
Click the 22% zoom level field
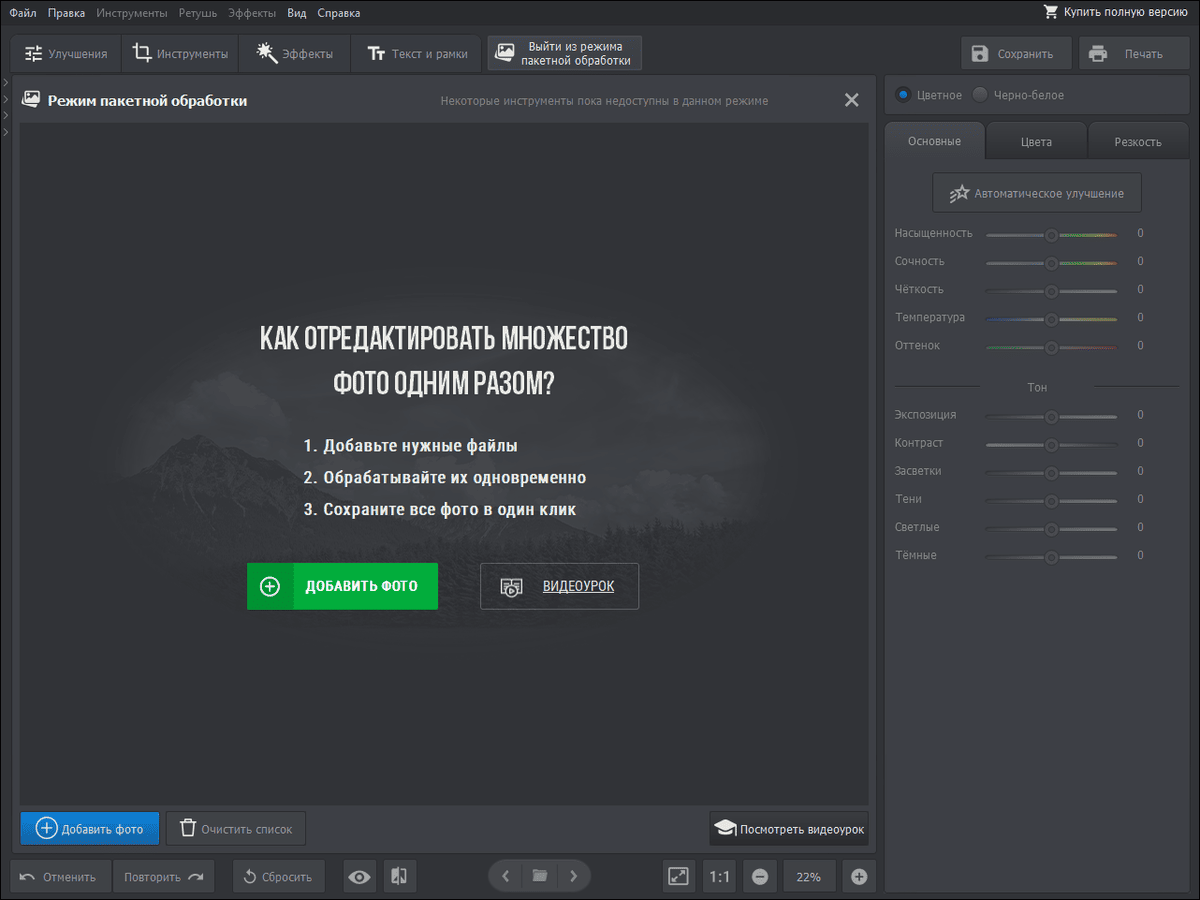click(809, 877)
